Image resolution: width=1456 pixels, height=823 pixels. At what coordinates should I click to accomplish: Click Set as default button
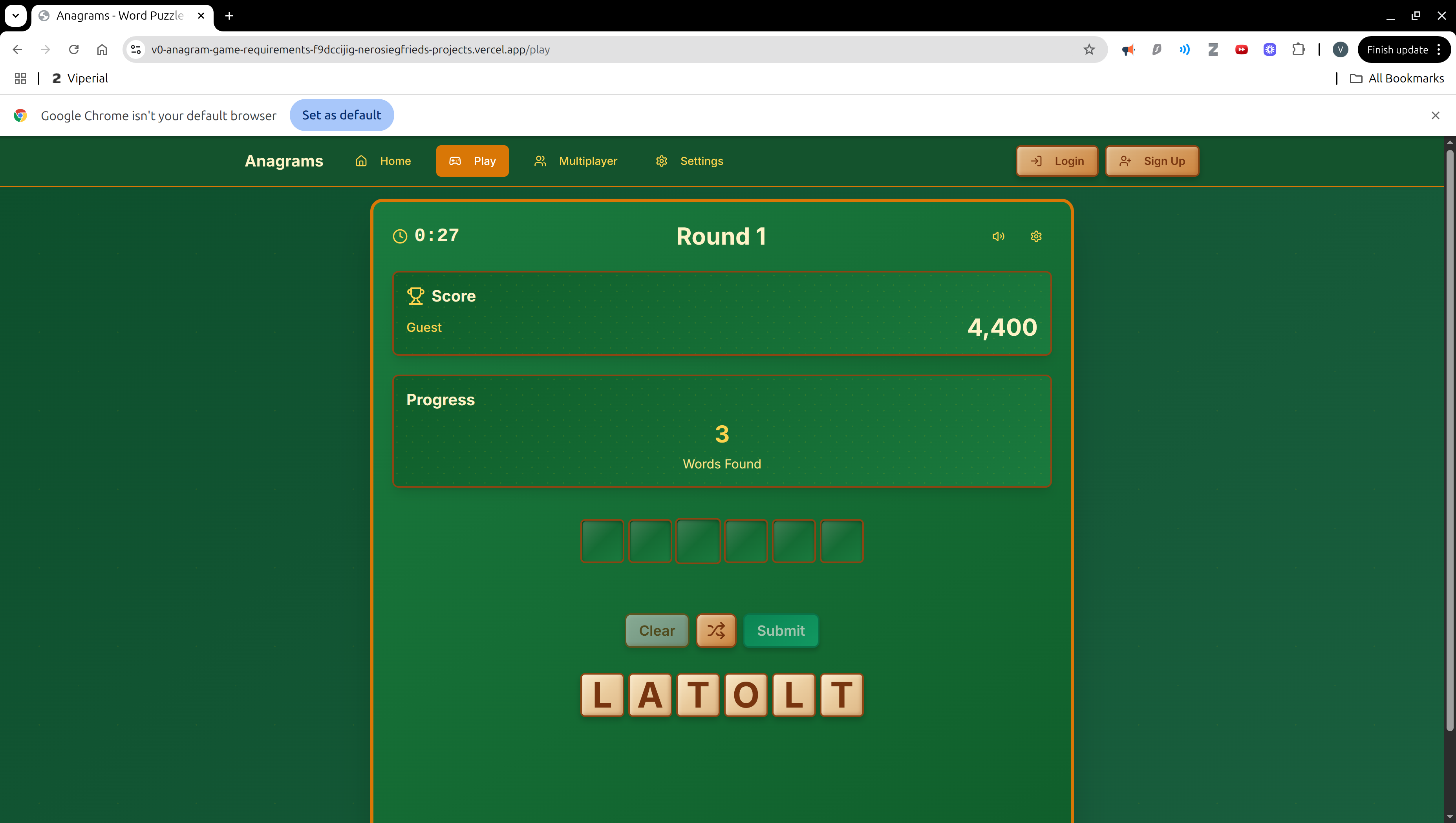pyautogui.click(x=341, y=115)
